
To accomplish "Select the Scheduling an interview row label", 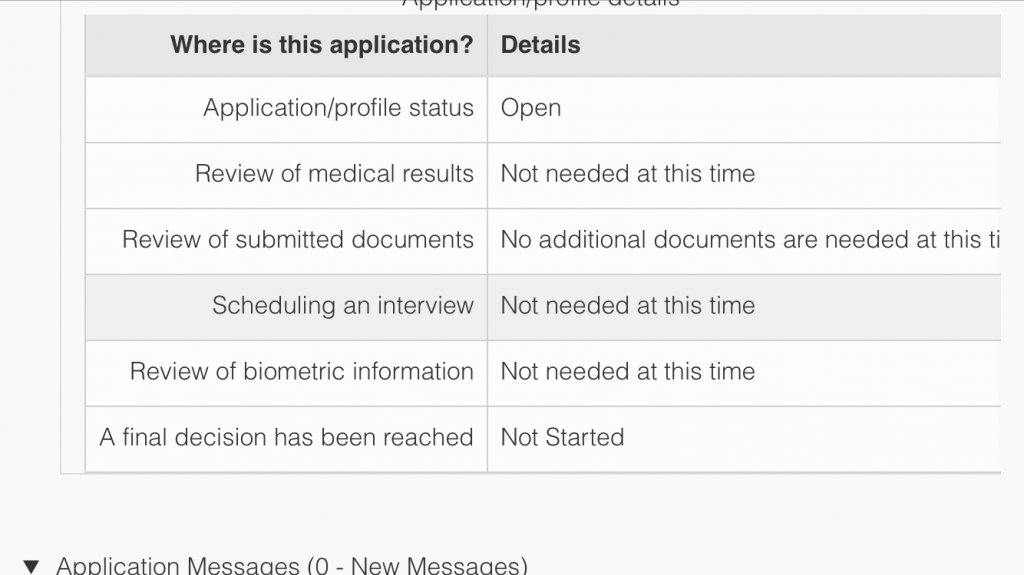I will coord(342,305).
